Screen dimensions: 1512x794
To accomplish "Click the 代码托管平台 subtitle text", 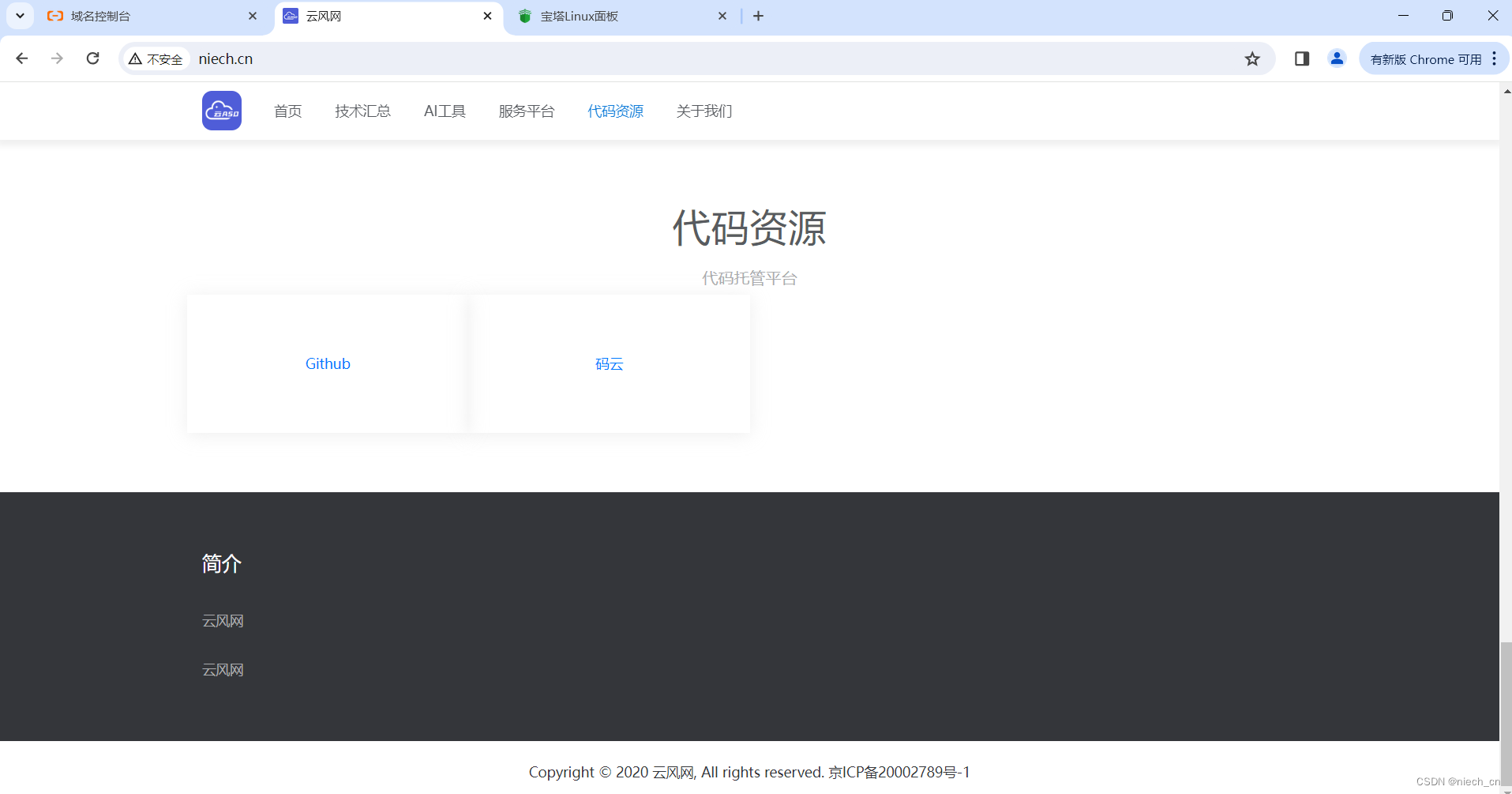I will 749,278.
